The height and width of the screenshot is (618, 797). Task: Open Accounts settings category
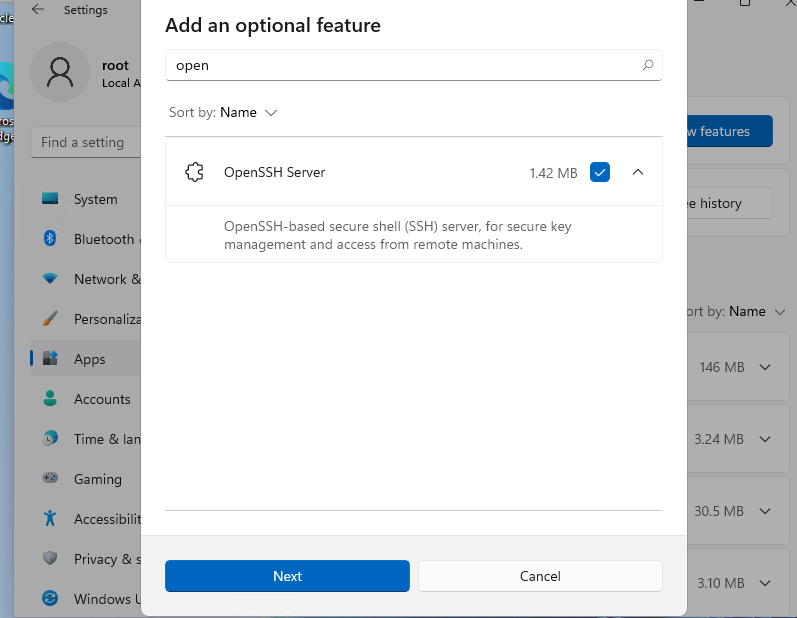tap(85, 399)
